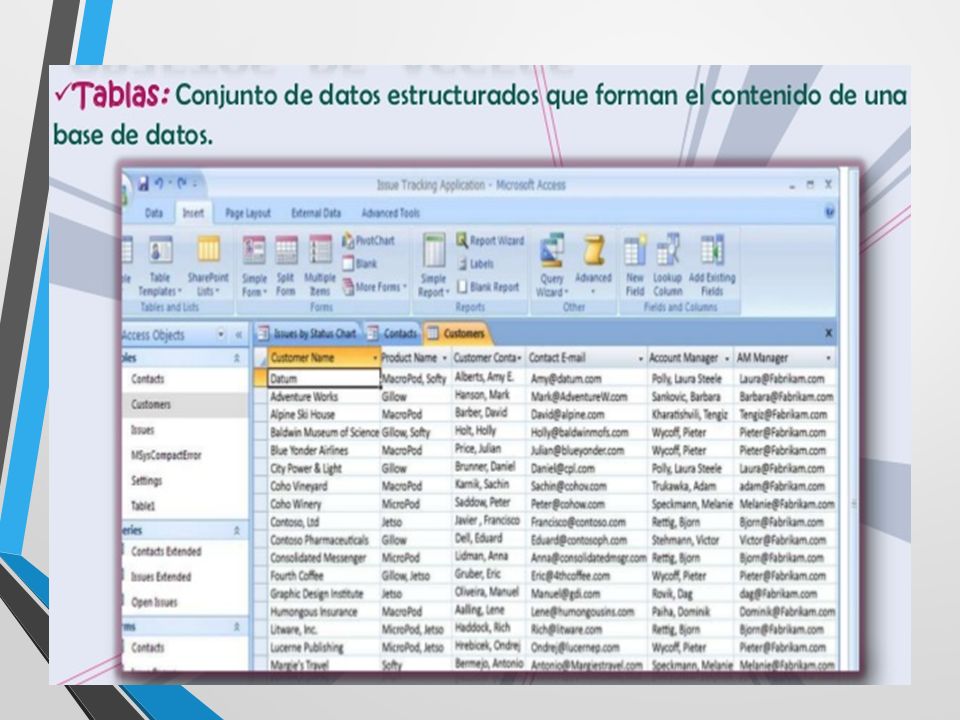The width and height of the screenshot is (960, 720).
Task: Create a Split Form
Action: tap(286, 267)
